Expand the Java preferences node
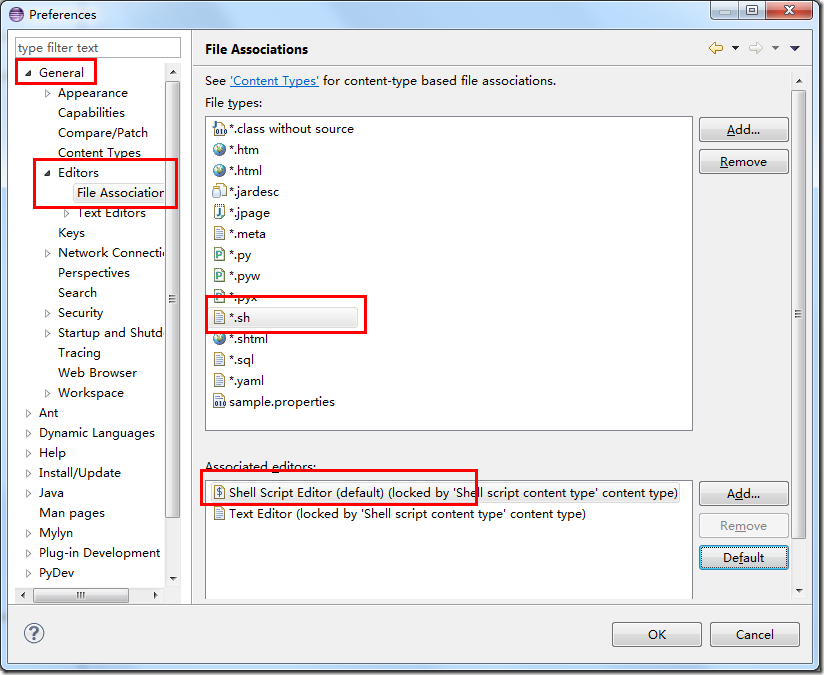 (x=28, y=493)
